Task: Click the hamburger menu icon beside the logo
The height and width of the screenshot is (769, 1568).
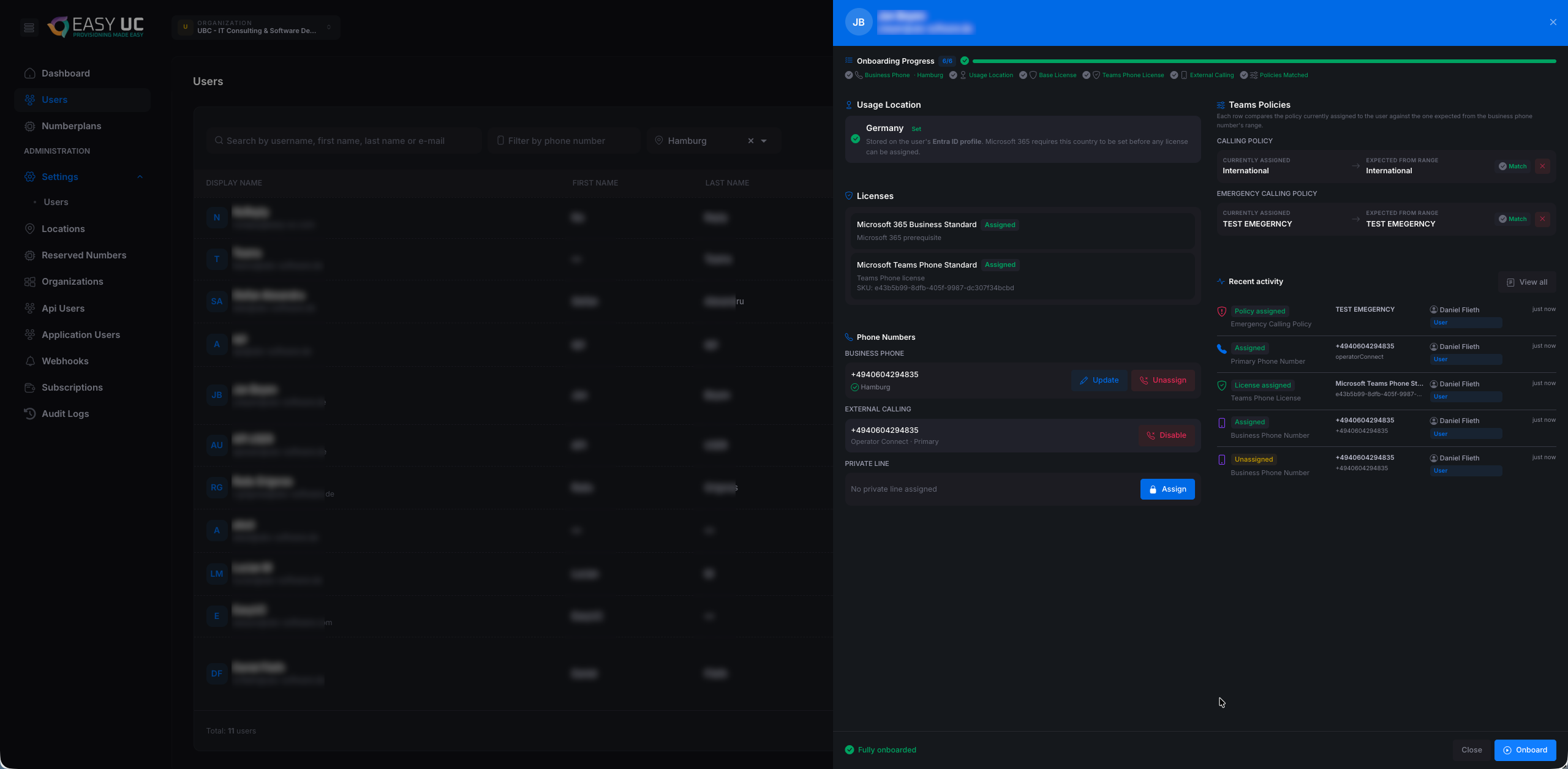Action: click(x=29, y=28)
